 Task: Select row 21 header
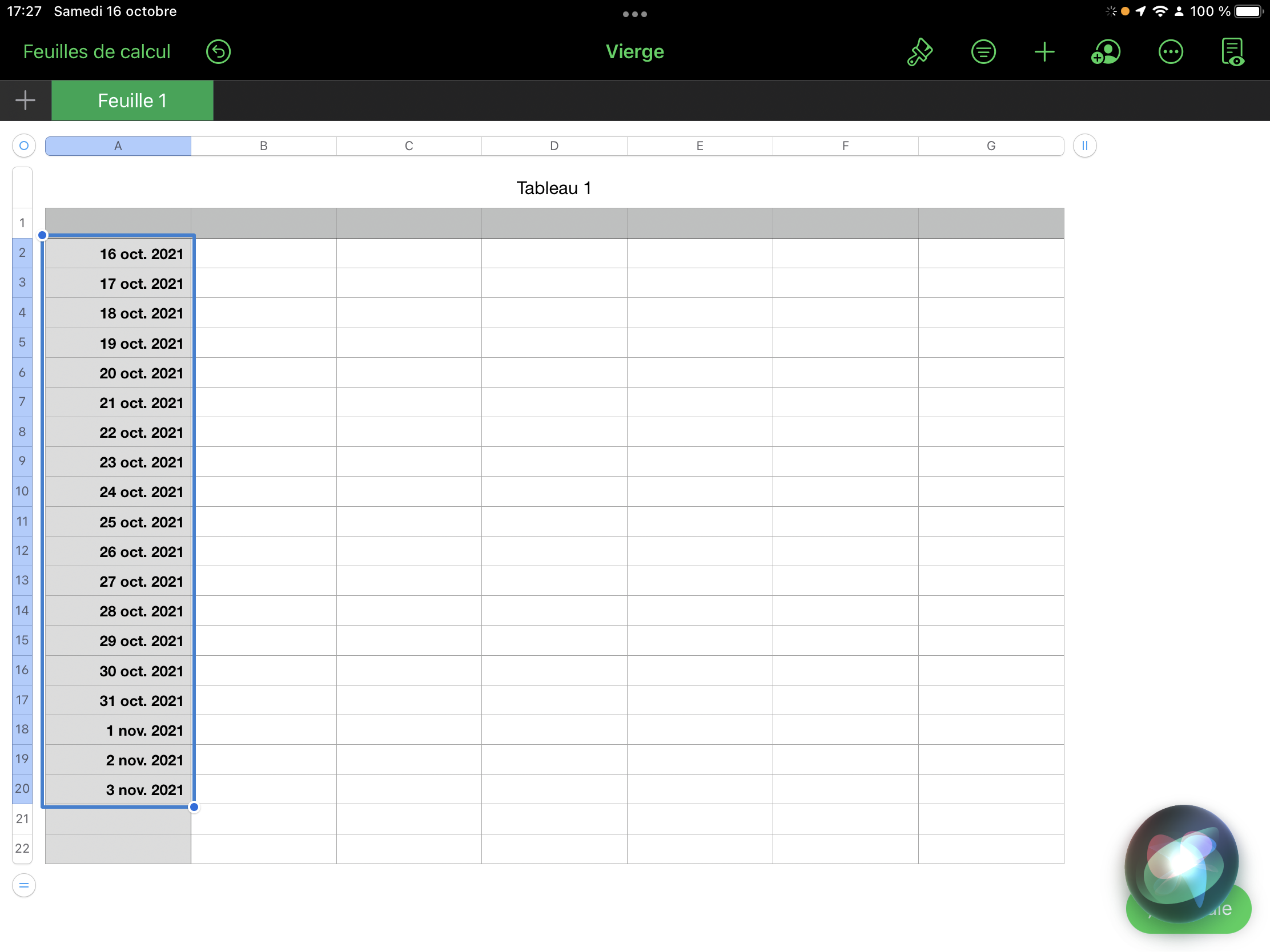click(x=22, y=818)
